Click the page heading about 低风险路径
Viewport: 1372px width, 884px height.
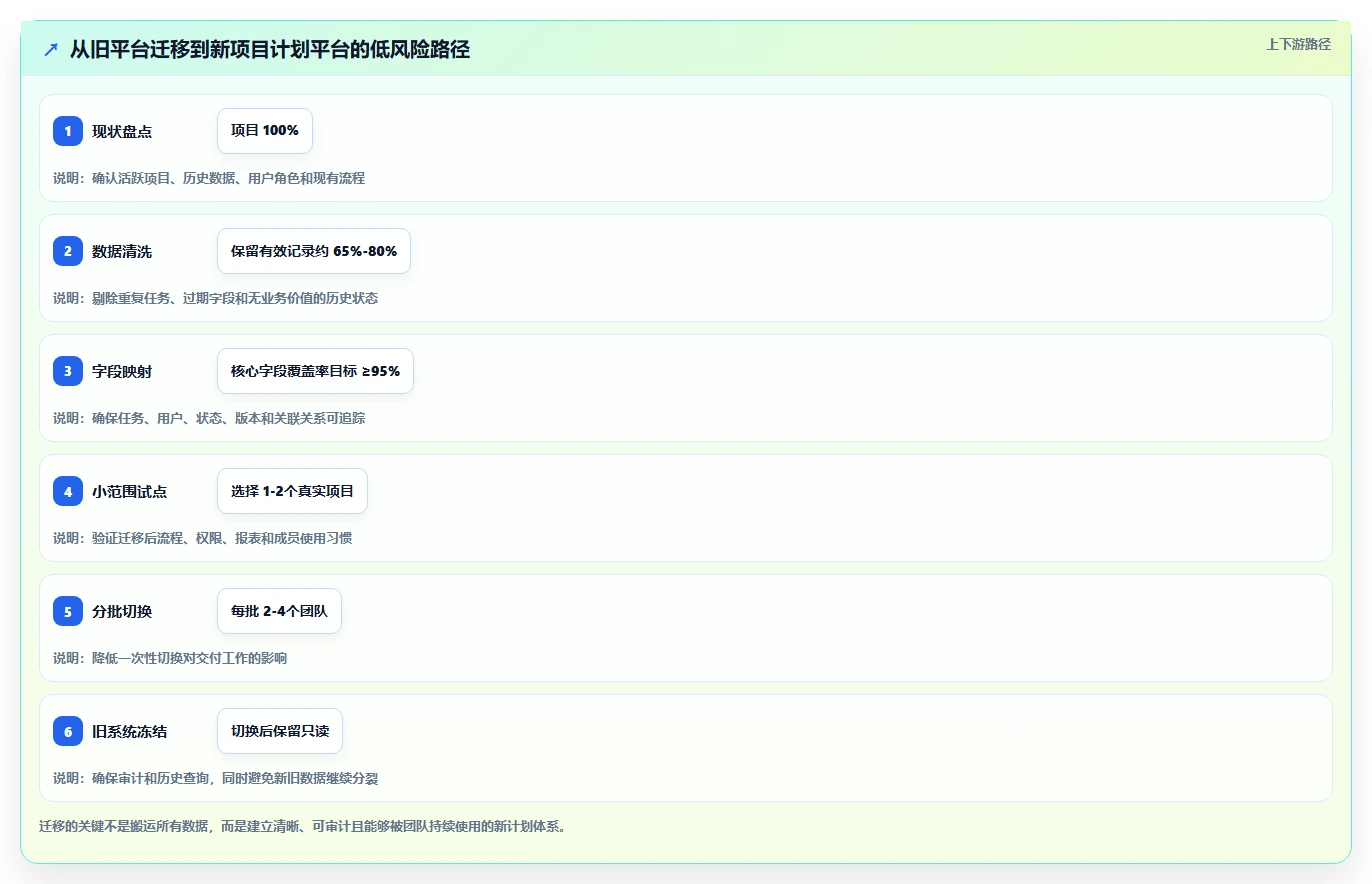pyautogui.click(x=270, y=49)
